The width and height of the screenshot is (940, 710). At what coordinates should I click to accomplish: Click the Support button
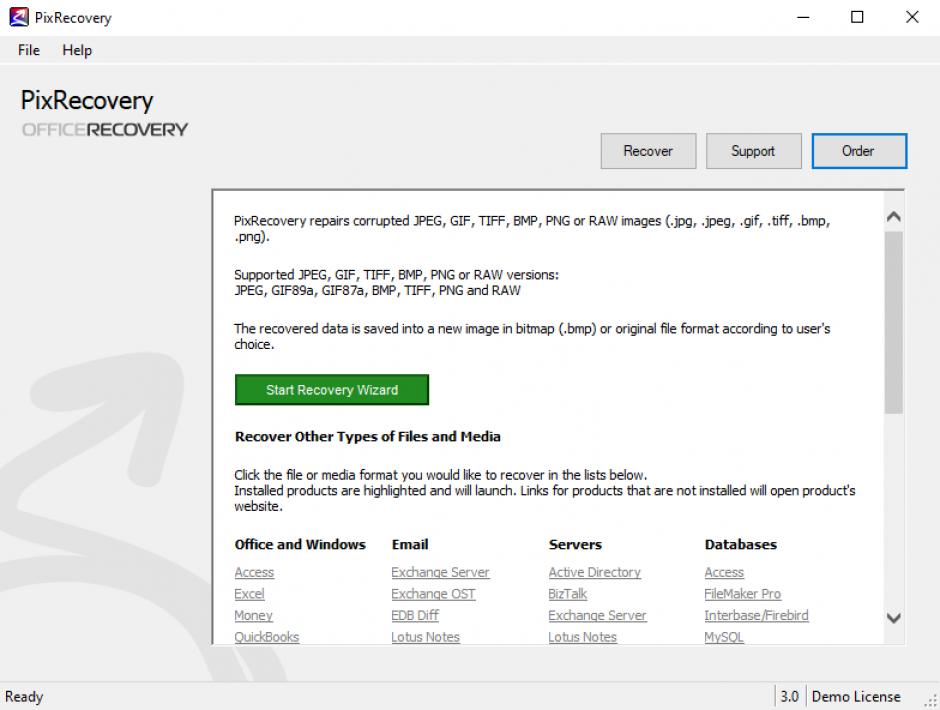(x=754, y=151)
